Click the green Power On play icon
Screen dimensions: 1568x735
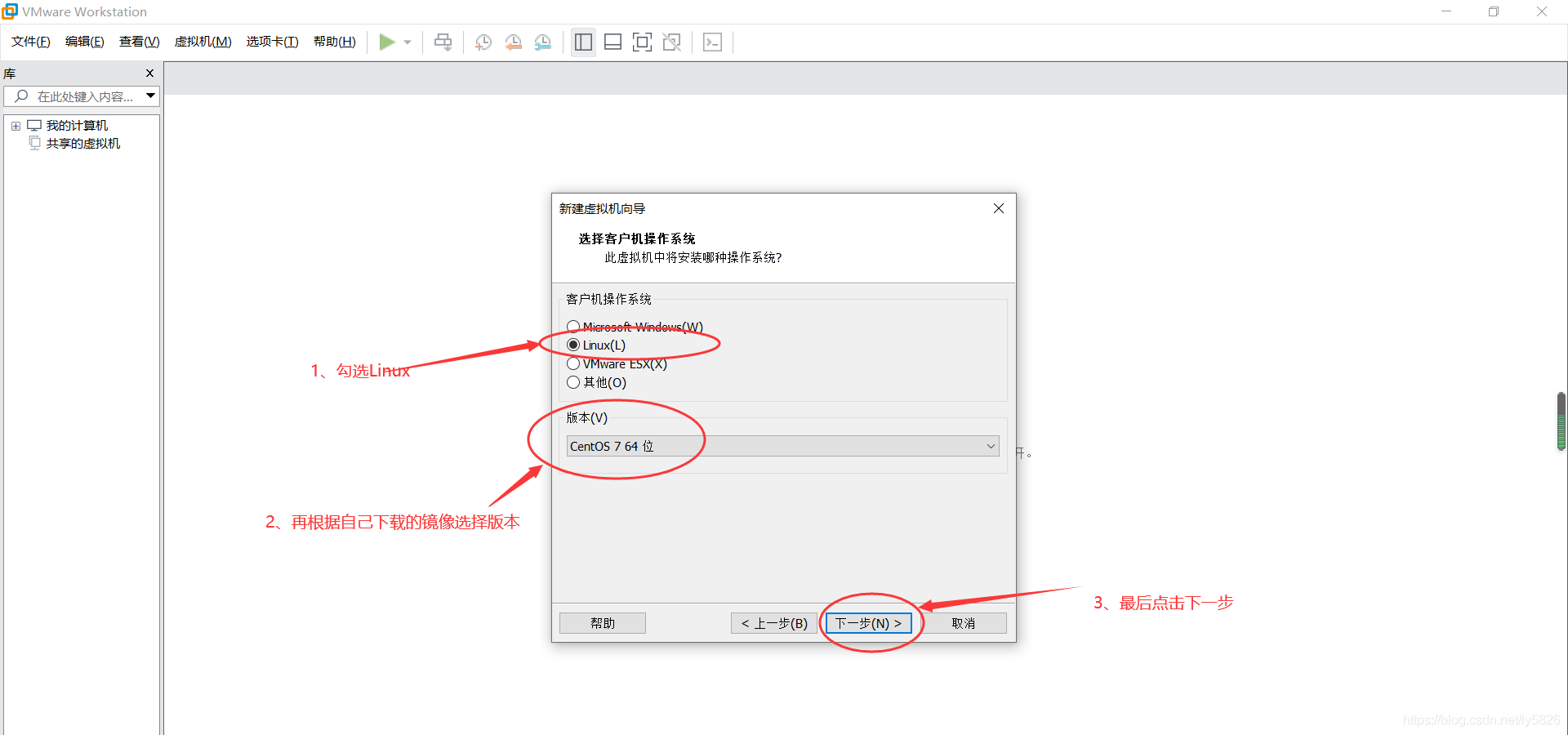387,42
